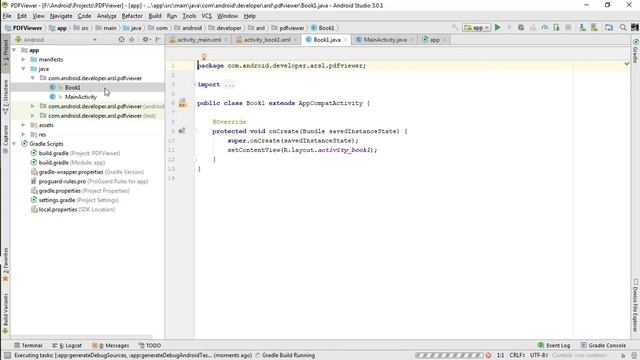Collapse the Gradle Scripts node
This screenshot has height=360, width=640.
(15, 144)
